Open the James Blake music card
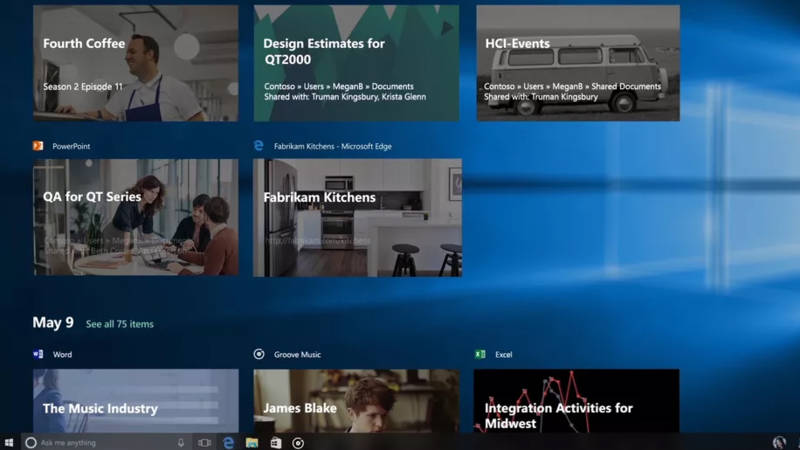The width and height of the screenshot is (800, 450). [x=356, y=401]
